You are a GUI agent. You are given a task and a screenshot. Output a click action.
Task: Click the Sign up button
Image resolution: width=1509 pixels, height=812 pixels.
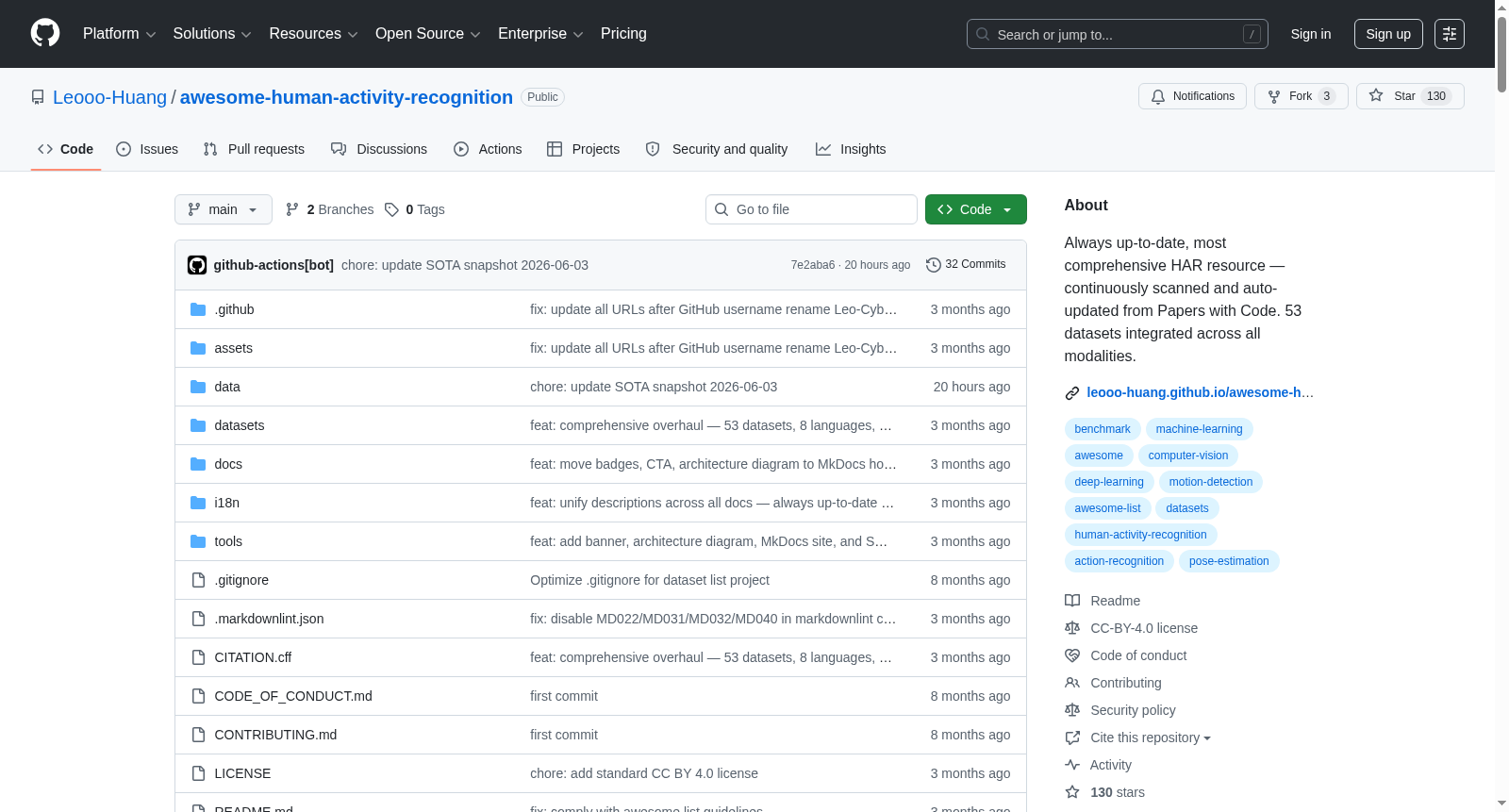[x=1388, y=34]
